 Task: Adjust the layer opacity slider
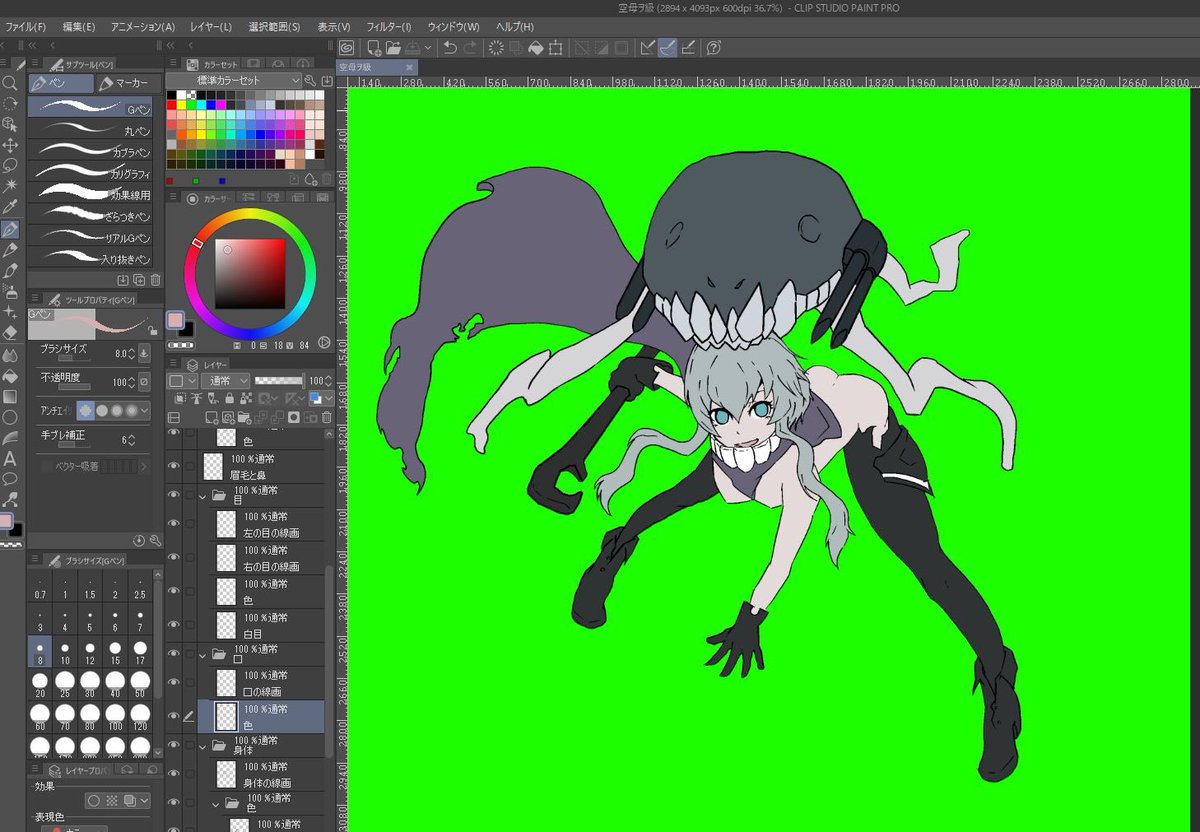[x=279, y=381]
